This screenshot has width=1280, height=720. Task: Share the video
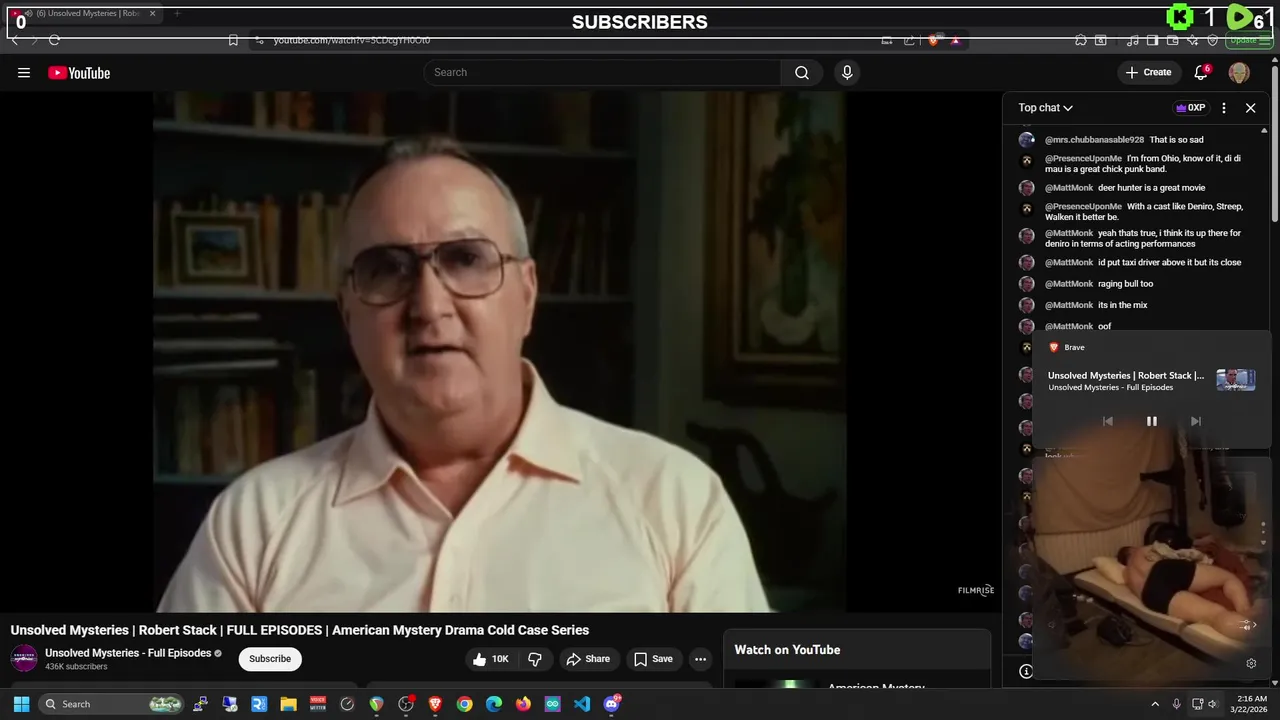pyautogui.click(x=588, y=659)
